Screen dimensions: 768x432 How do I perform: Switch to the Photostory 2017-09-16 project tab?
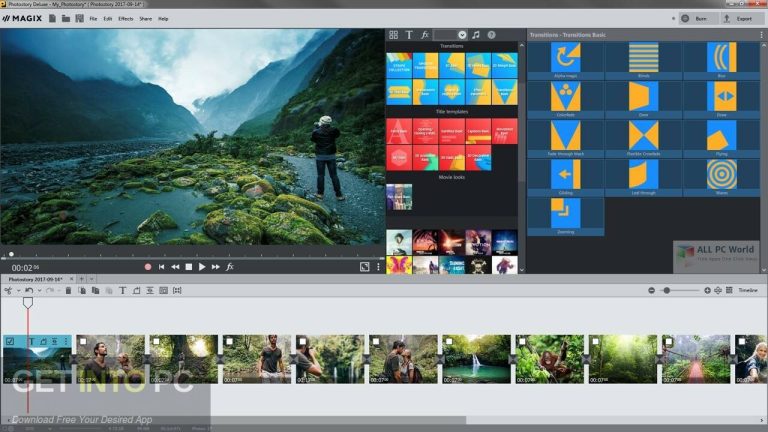tap(36, 279)
